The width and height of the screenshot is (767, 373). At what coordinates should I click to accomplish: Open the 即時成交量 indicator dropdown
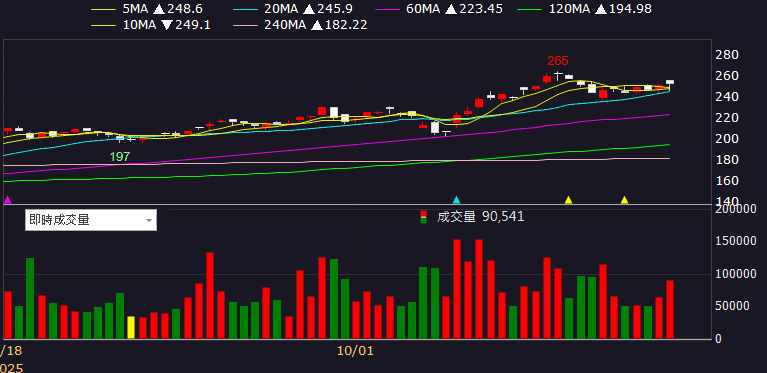tap(90, 220)
